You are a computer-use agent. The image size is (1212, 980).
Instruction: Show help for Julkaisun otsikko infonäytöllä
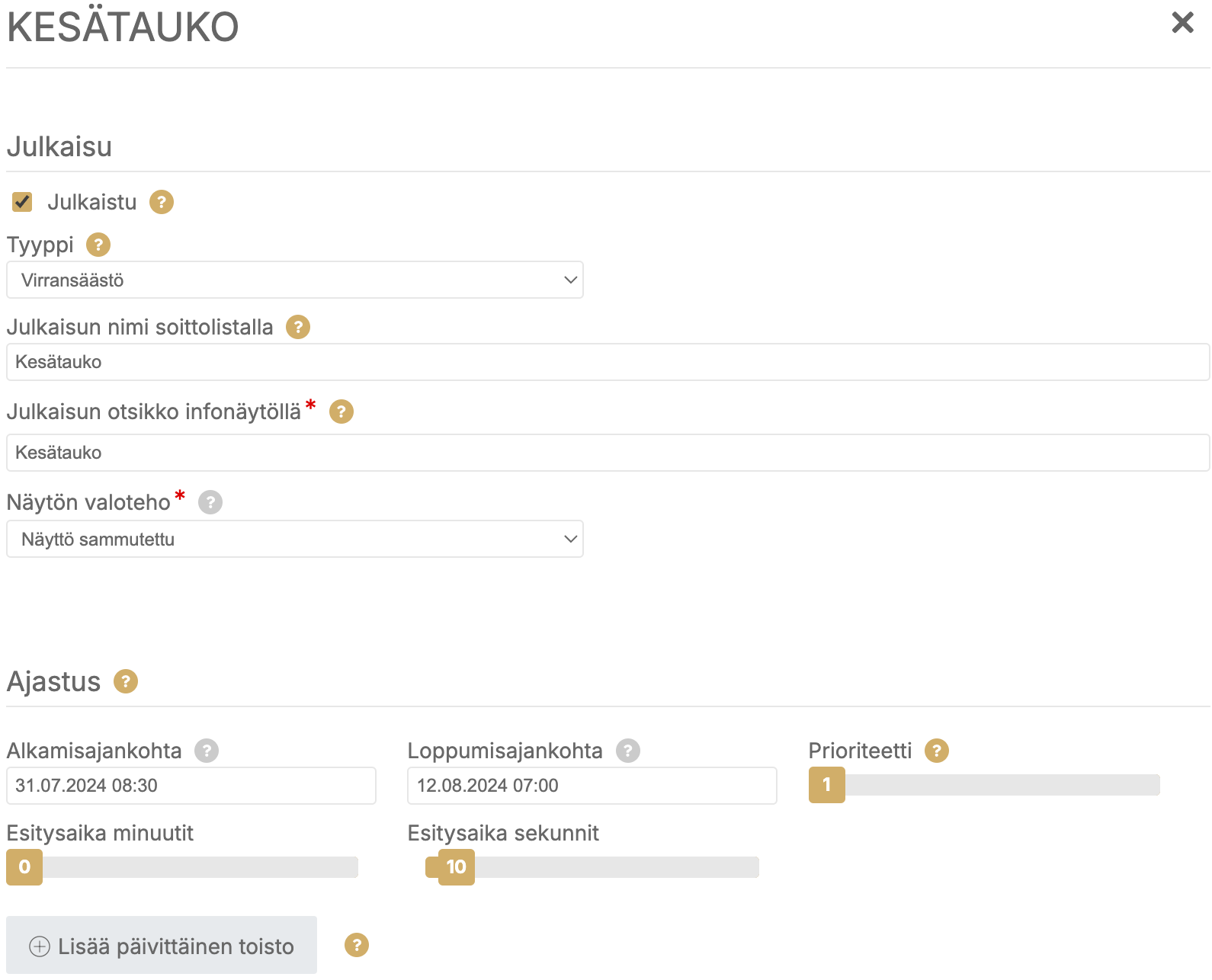341,412
